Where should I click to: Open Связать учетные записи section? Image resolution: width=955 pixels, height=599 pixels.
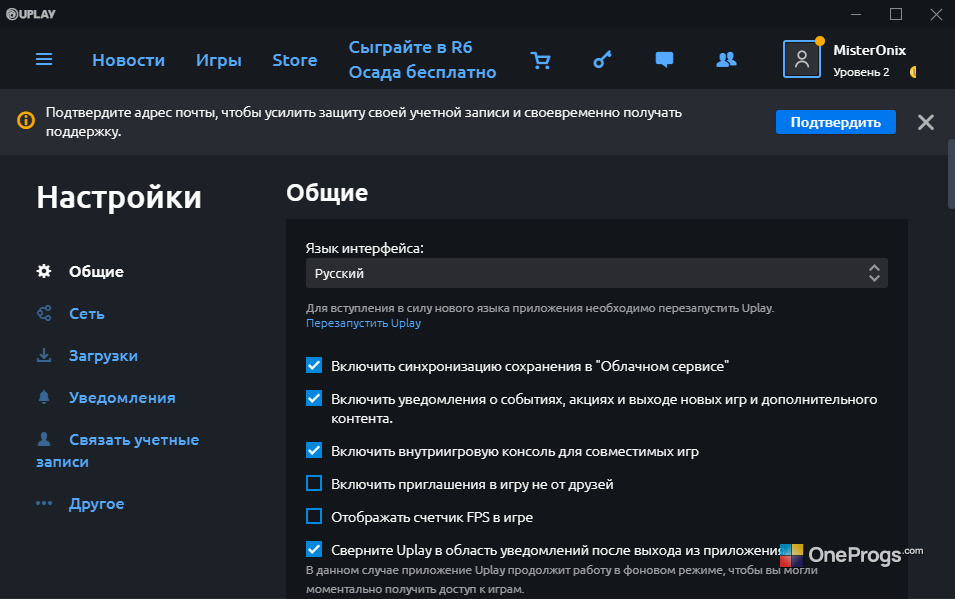tap(118, 450)
